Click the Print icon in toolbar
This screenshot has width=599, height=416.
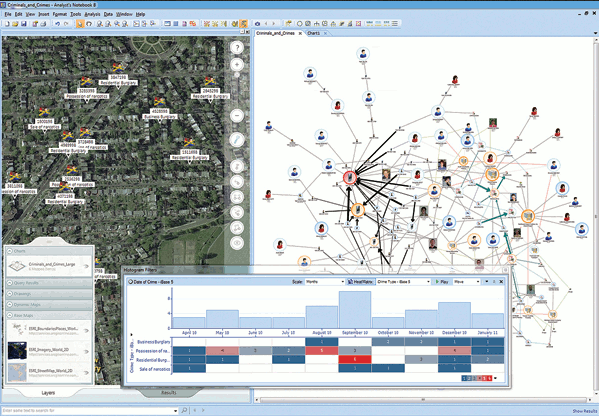[44, 24]
